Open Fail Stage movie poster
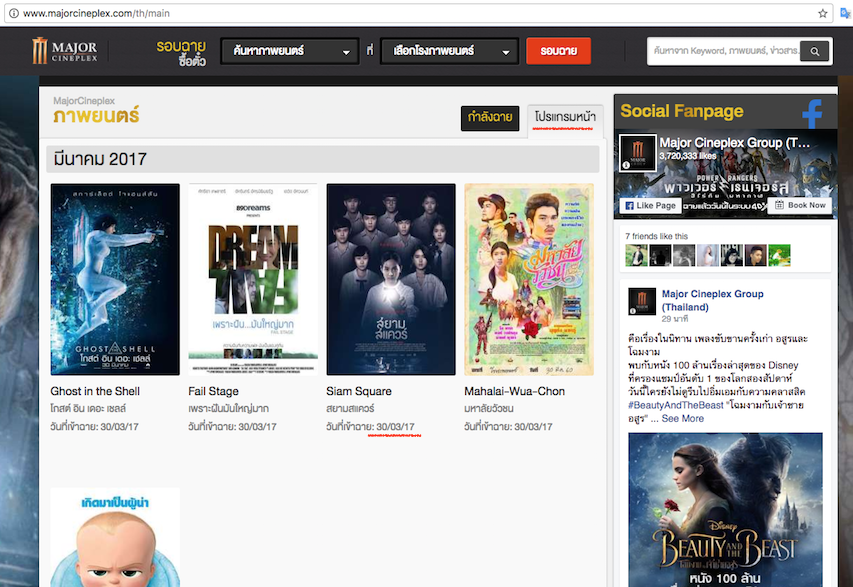Screen dimensions: 853x587 pyautogui.click(x=253, y=279)
